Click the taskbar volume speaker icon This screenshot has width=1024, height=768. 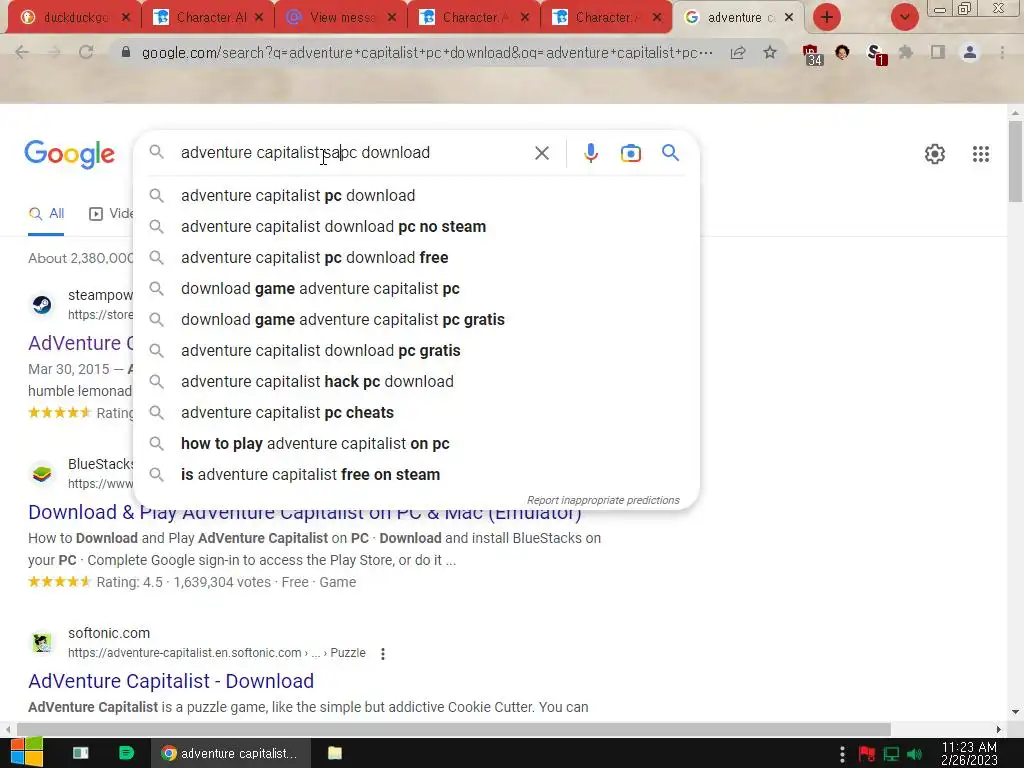[x=914, y=754]
